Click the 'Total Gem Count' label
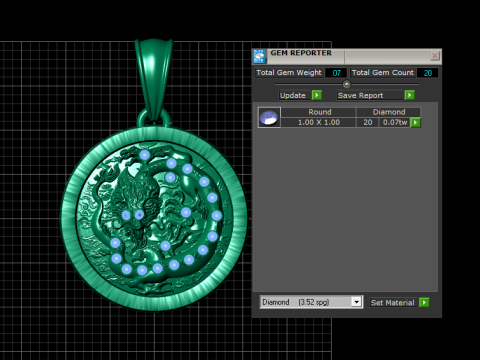480x360 pixels. pyautogui.click(x=383, y=73)
